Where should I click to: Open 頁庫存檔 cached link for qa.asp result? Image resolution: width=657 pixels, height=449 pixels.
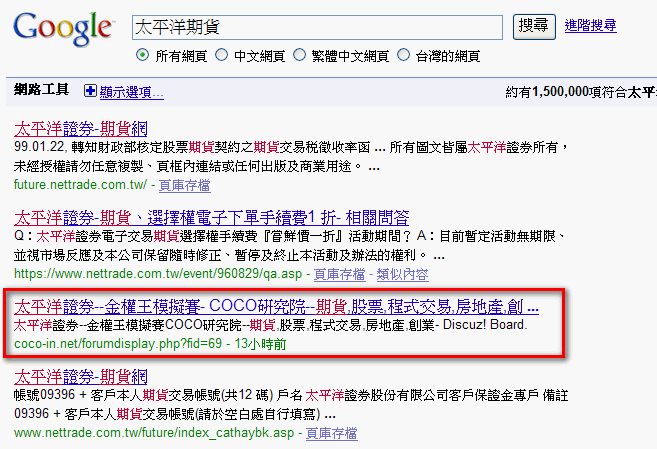pyautogui.click(x=340, y=274)
